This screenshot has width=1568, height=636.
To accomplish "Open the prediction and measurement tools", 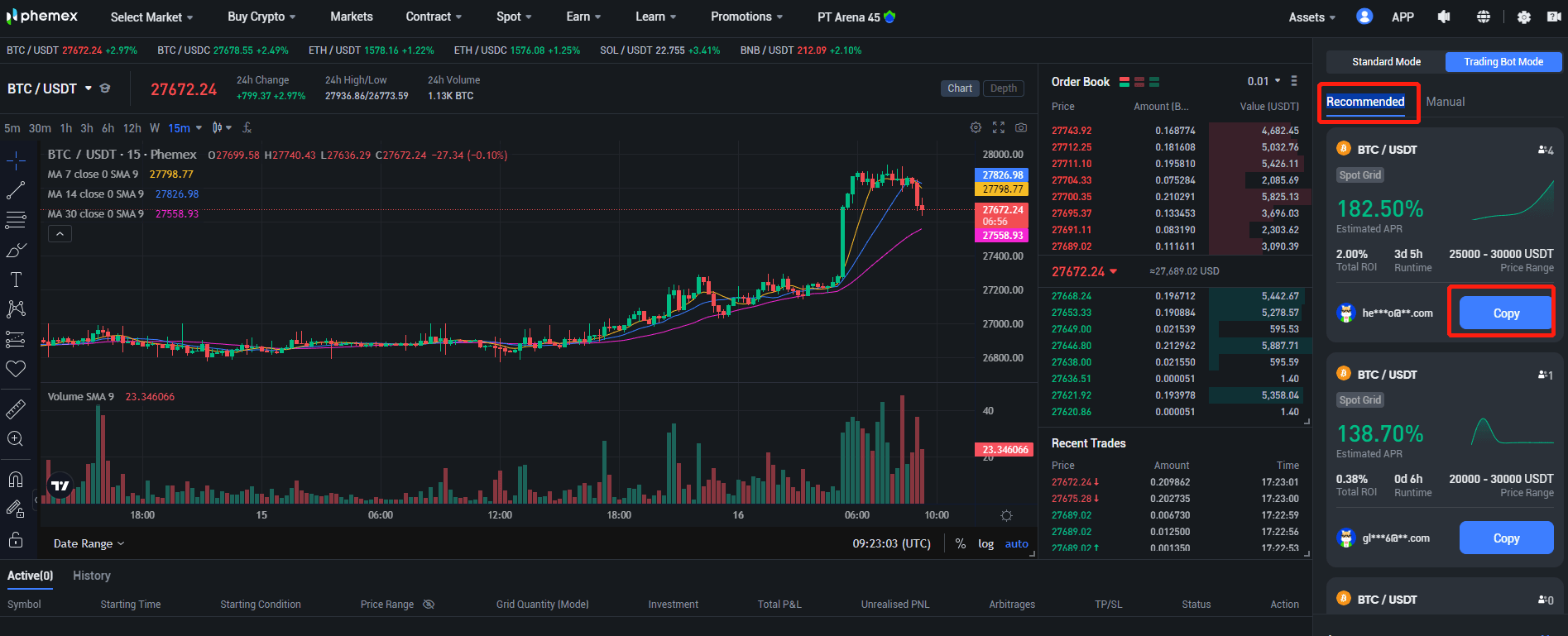I will pyautogui.click(x=16, y=339).
